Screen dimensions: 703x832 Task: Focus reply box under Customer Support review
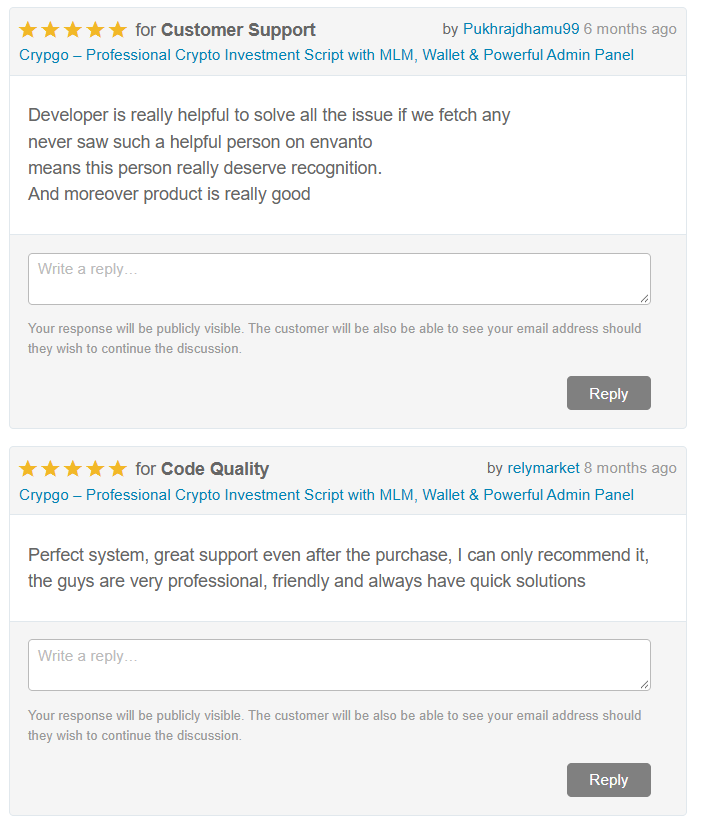[x=340, y=279]
